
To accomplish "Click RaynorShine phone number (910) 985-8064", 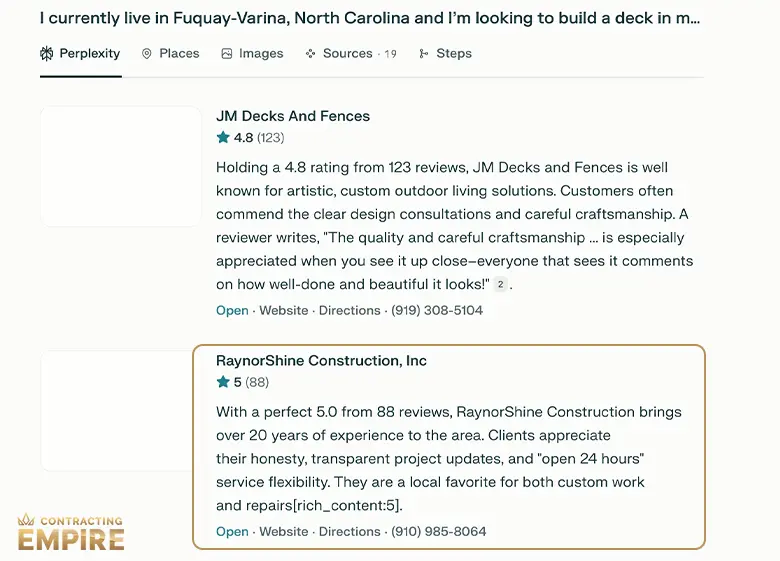I will [438, 531].
